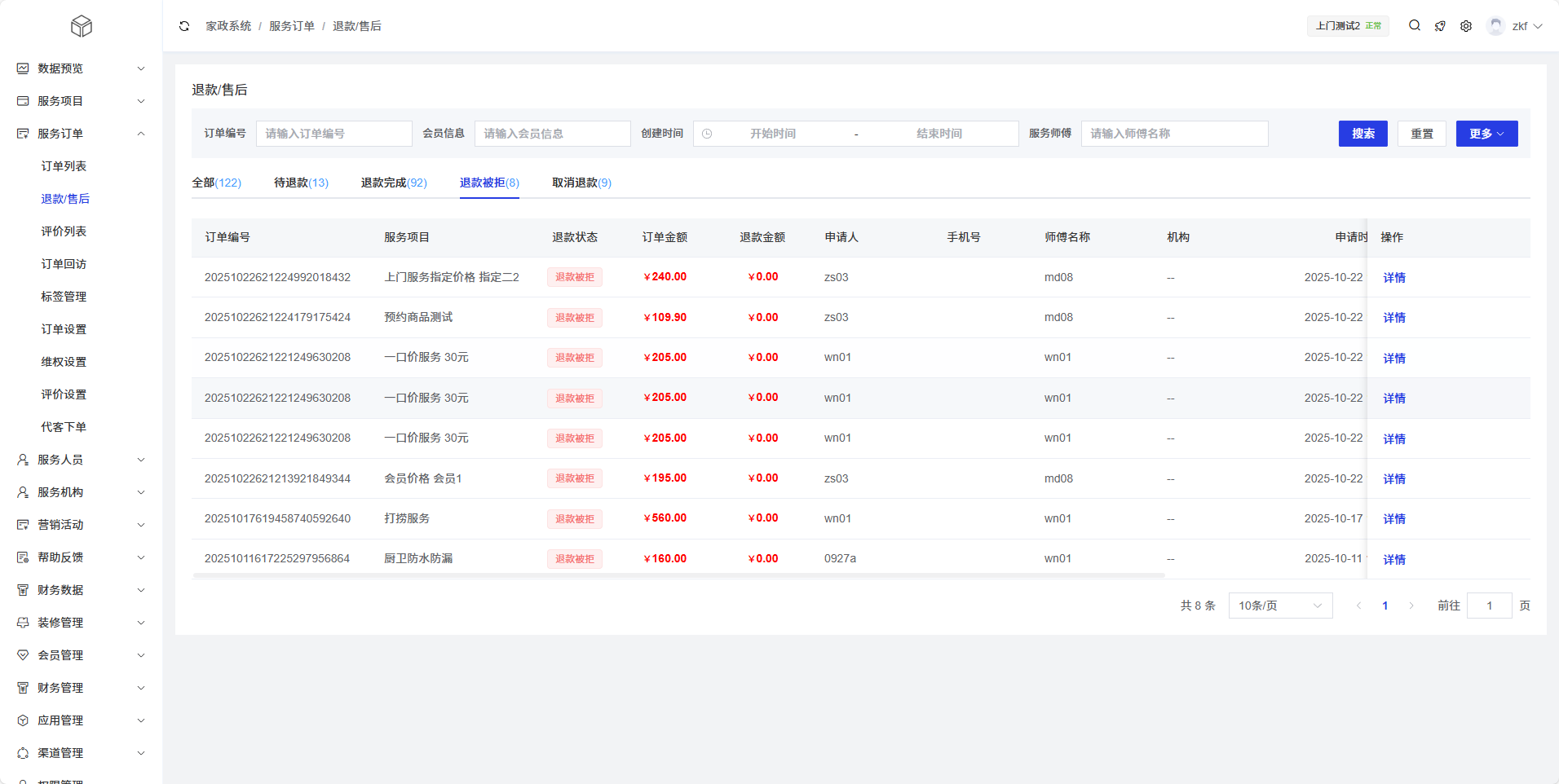Open the search magnifier icon in header
1559x784 pixels.
coord(1415,26)
